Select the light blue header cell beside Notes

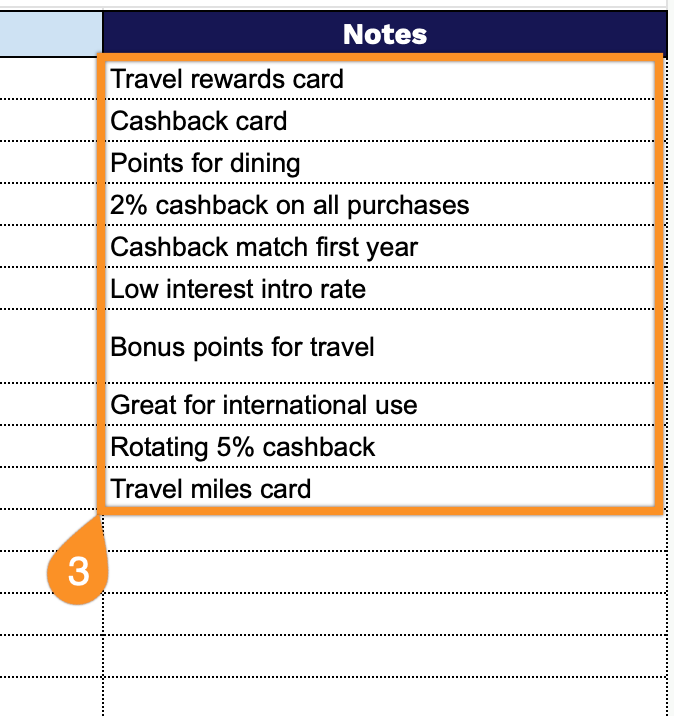pos(50,34)
